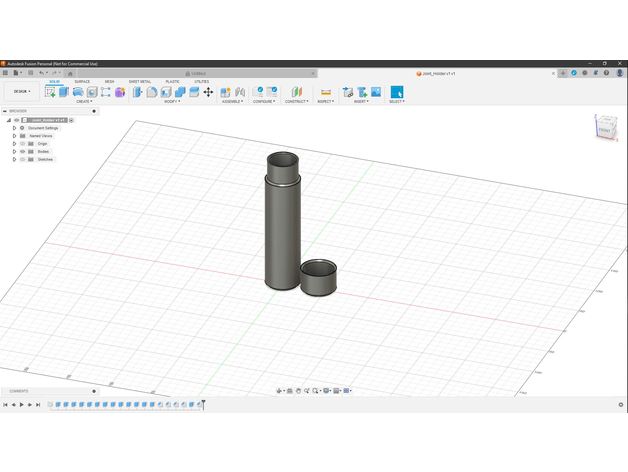Click the Select tool icon
Viewport: 628px width, 472px height.
click(396, 92)
